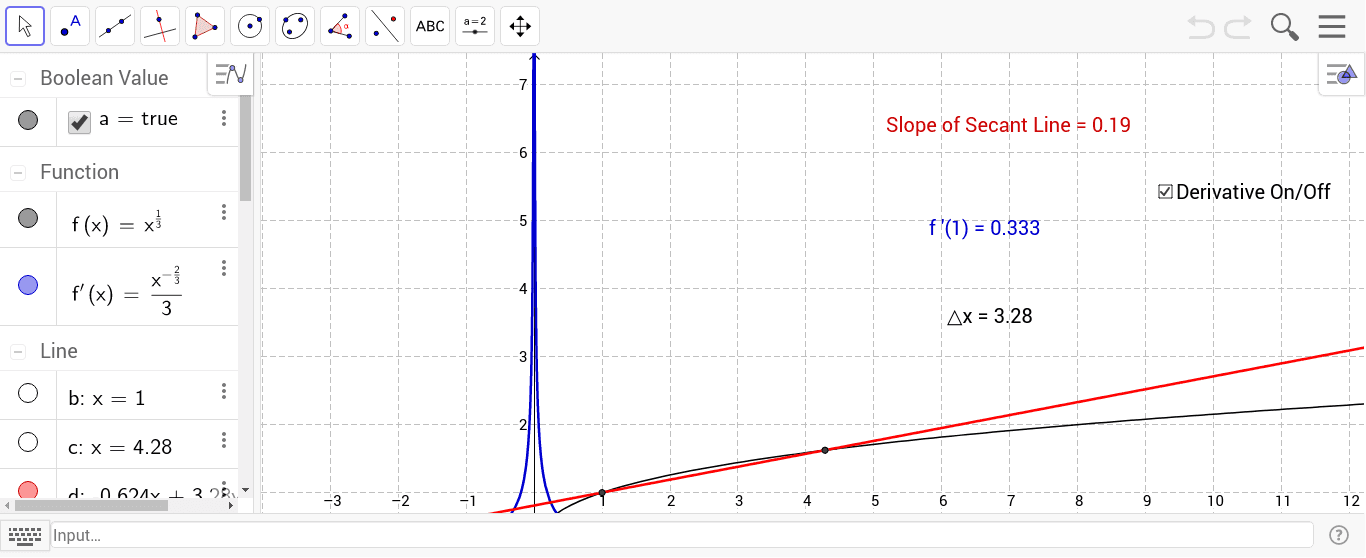1366x558 pixels.
Task: Collapse the Function group
Action: (18, 172)
